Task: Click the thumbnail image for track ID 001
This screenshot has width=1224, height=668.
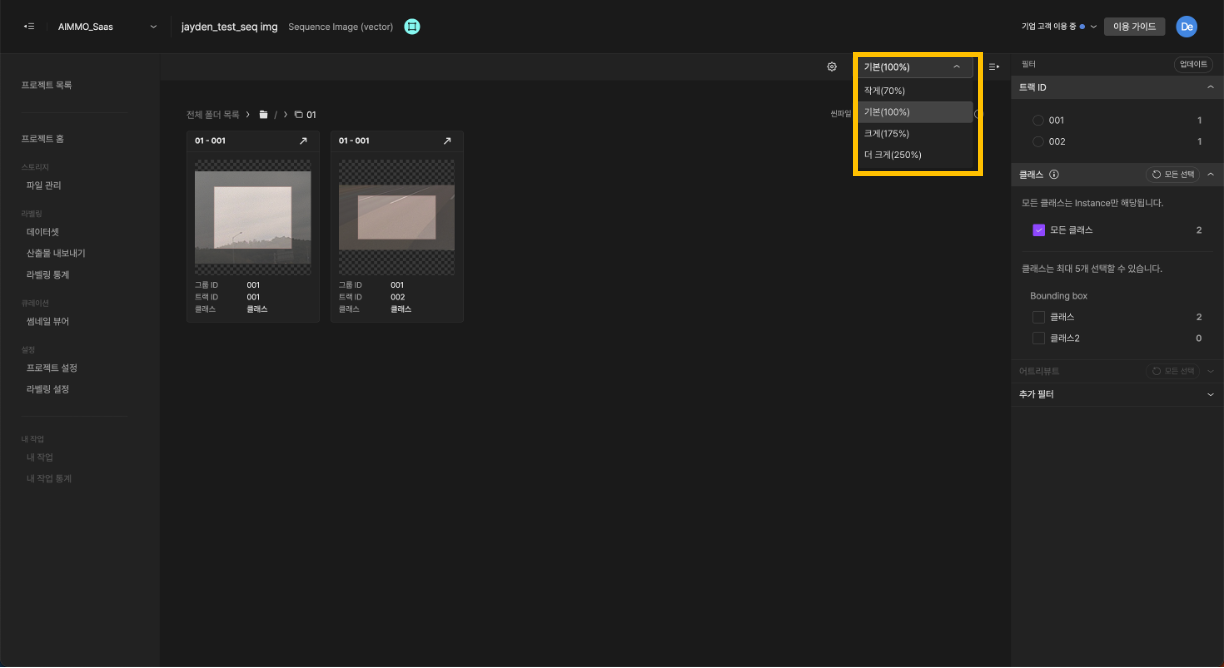Action: 253,217
